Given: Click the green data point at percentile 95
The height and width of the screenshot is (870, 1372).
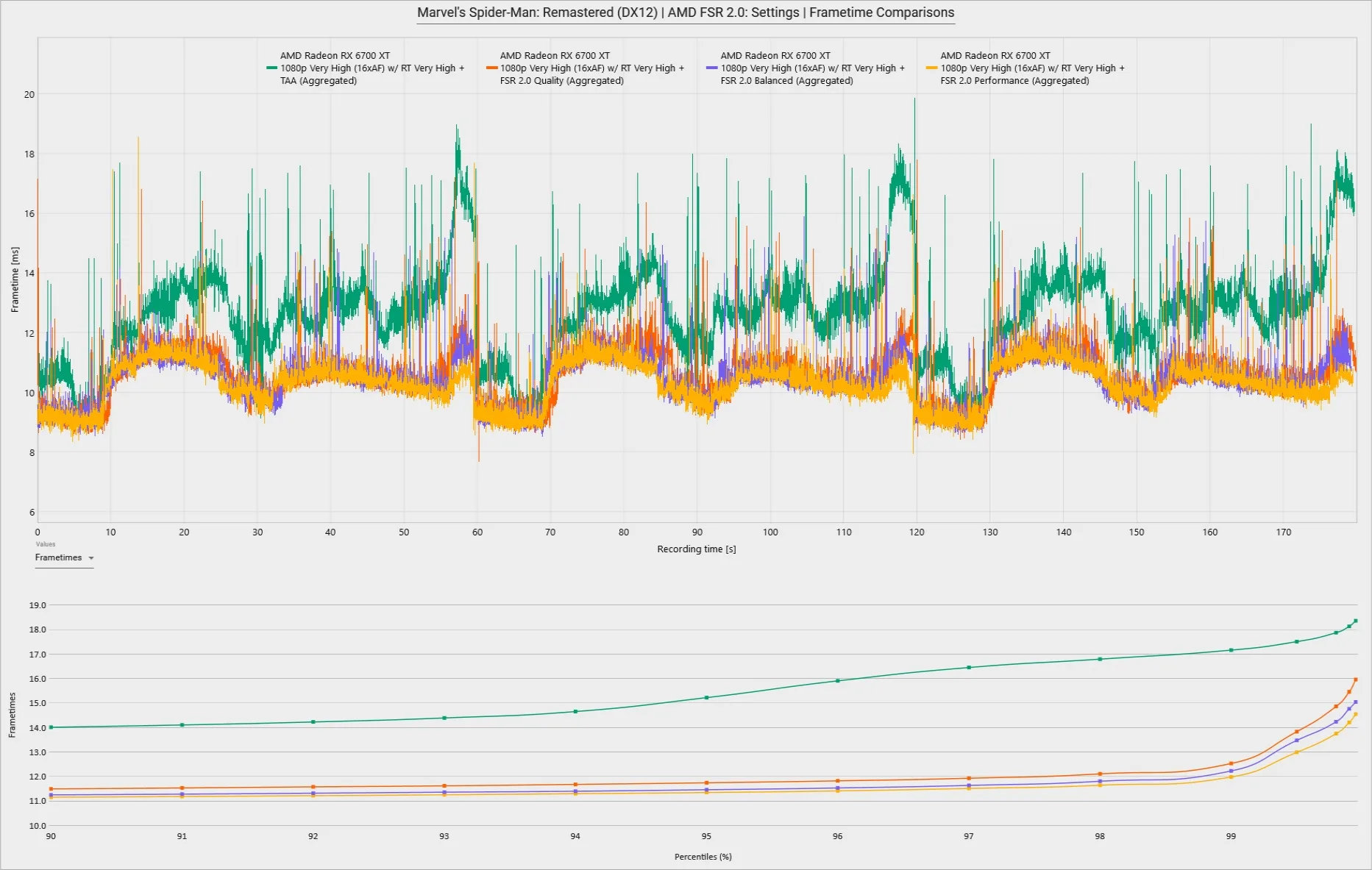Looking at the screenshot, I should pos(706,697).
